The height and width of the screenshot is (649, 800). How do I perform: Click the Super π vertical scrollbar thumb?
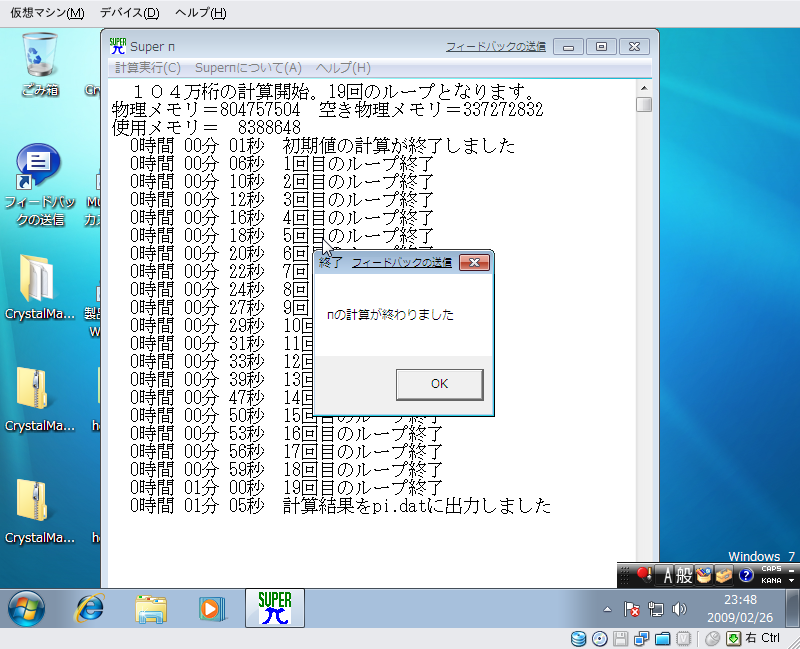pos(644,104)
